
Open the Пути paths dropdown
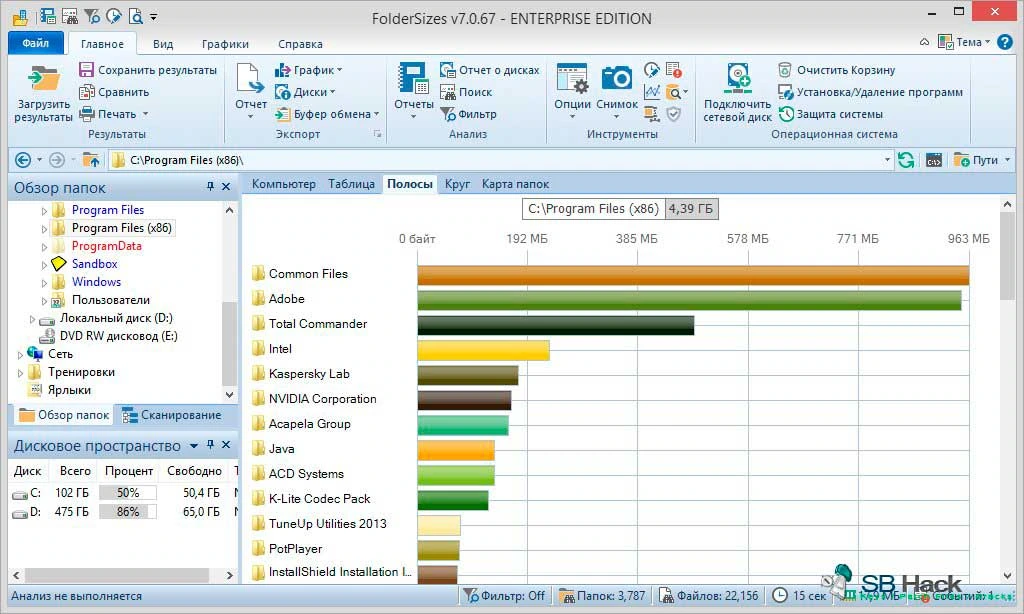pos(982,160)
